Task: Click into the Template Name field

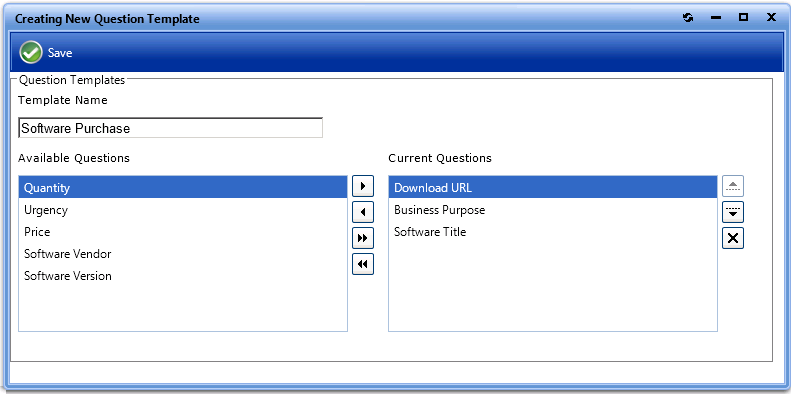Action: coord(171,128)
